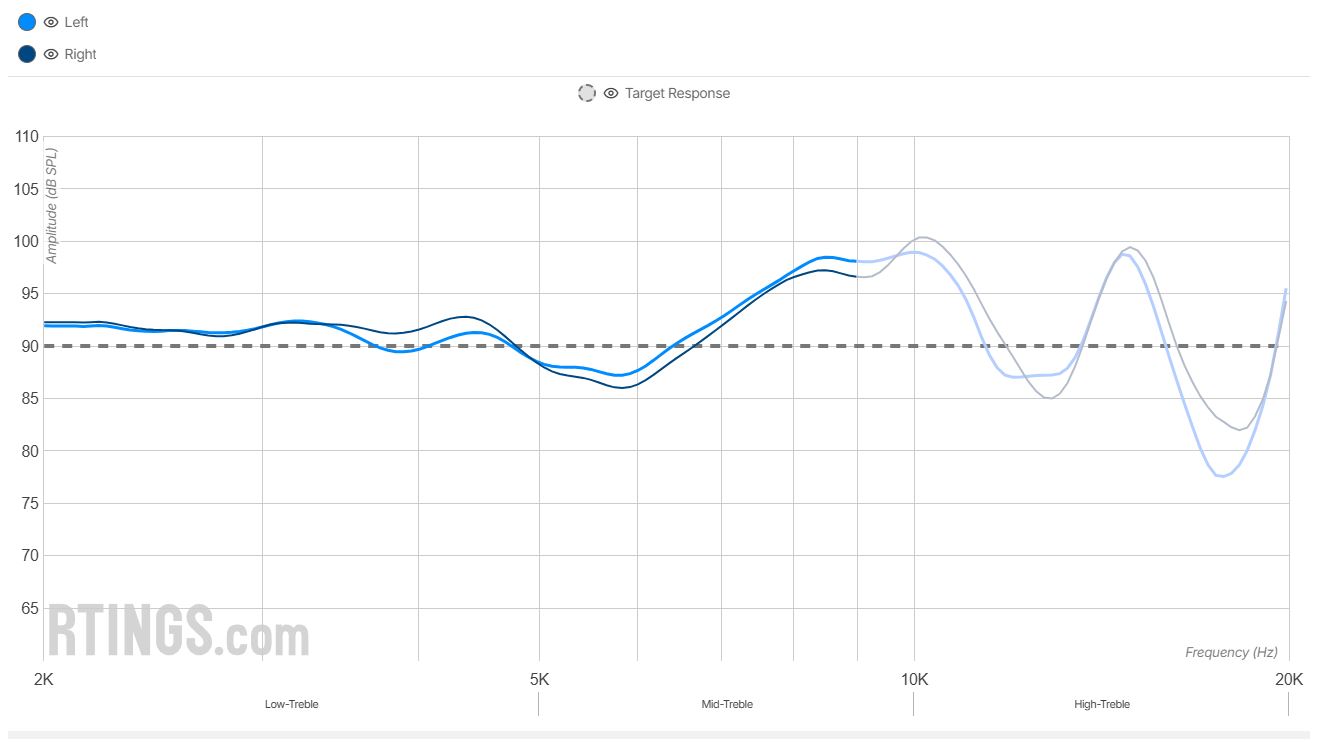Click the bright blue Left channel circle
The image size is (1319, 750).
click(x=27, y=22)
